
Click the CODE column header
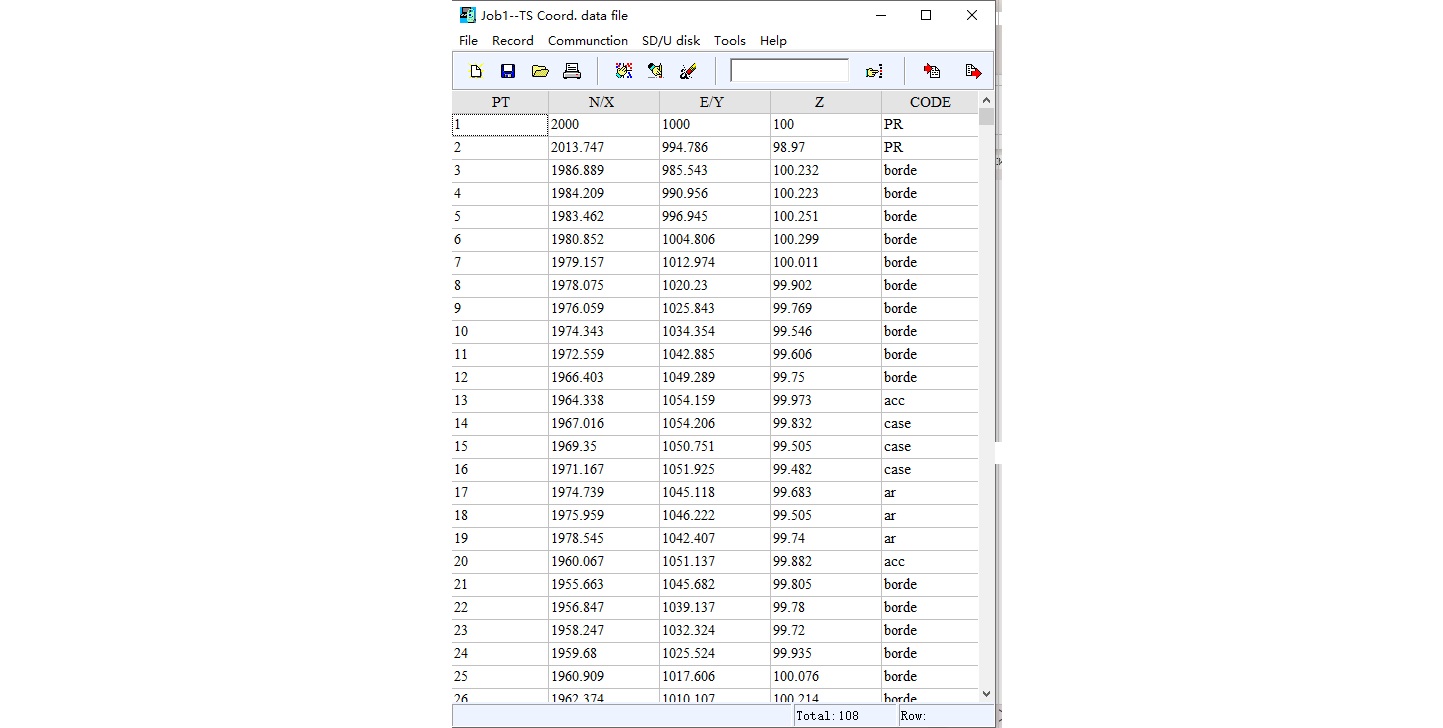[929, 102]
